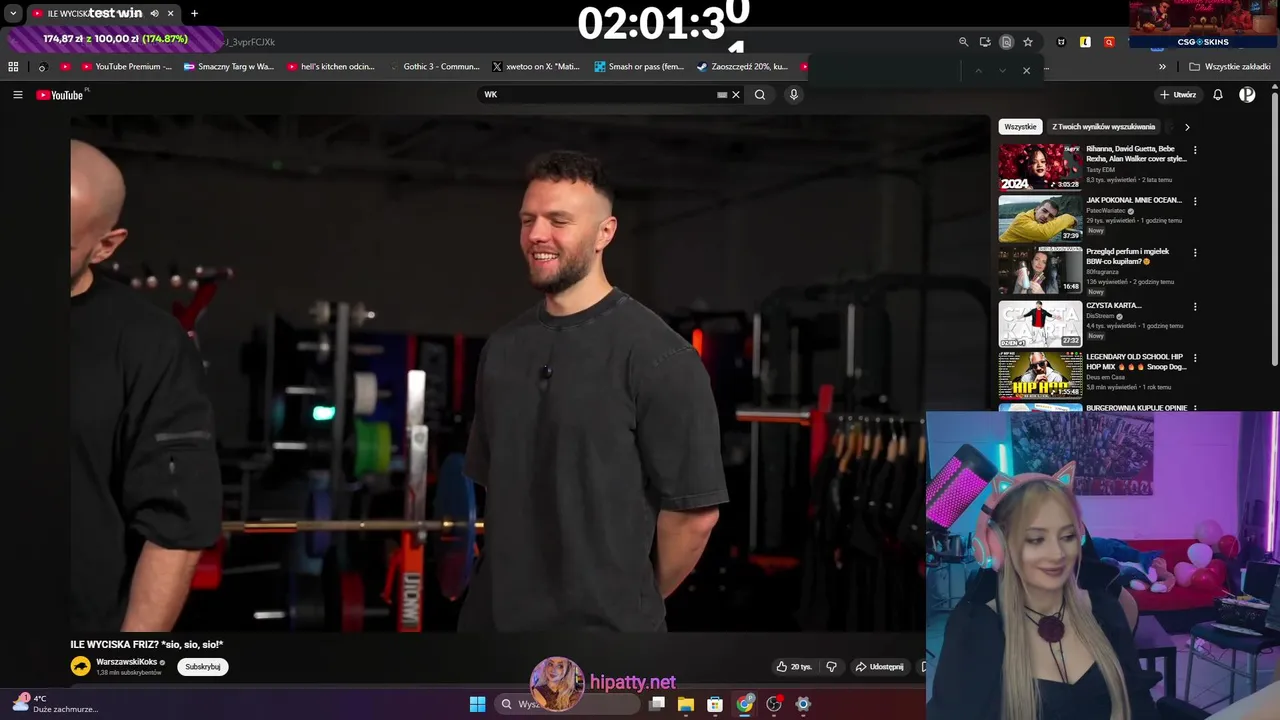Bookmark this page with the star icon

point(1028,42)
